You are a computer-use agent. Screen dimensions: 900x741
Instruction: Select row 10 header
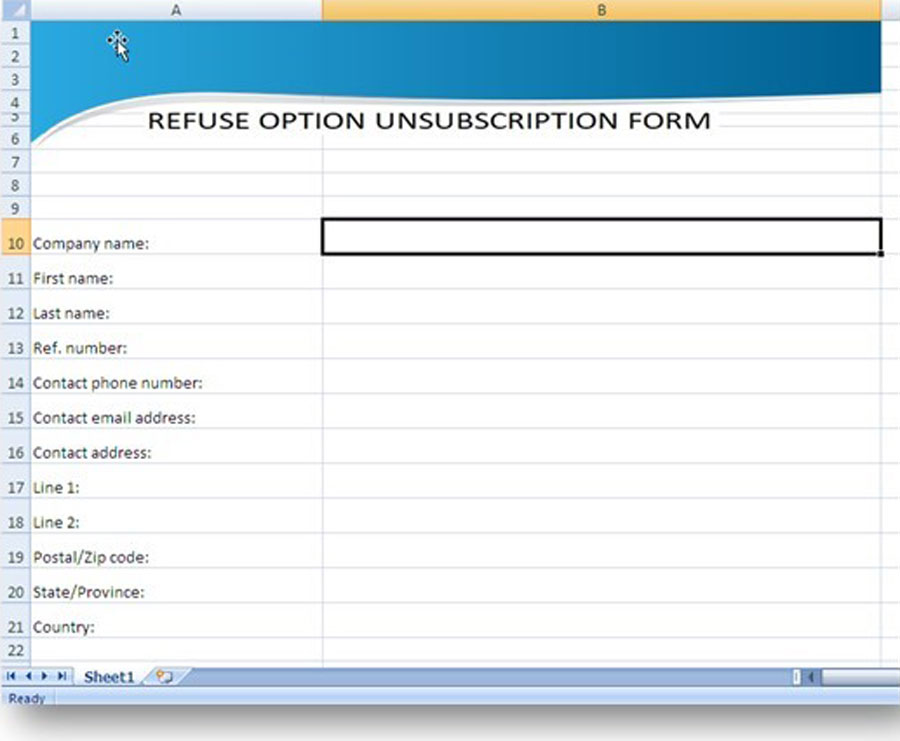click(x=15, y=236)
